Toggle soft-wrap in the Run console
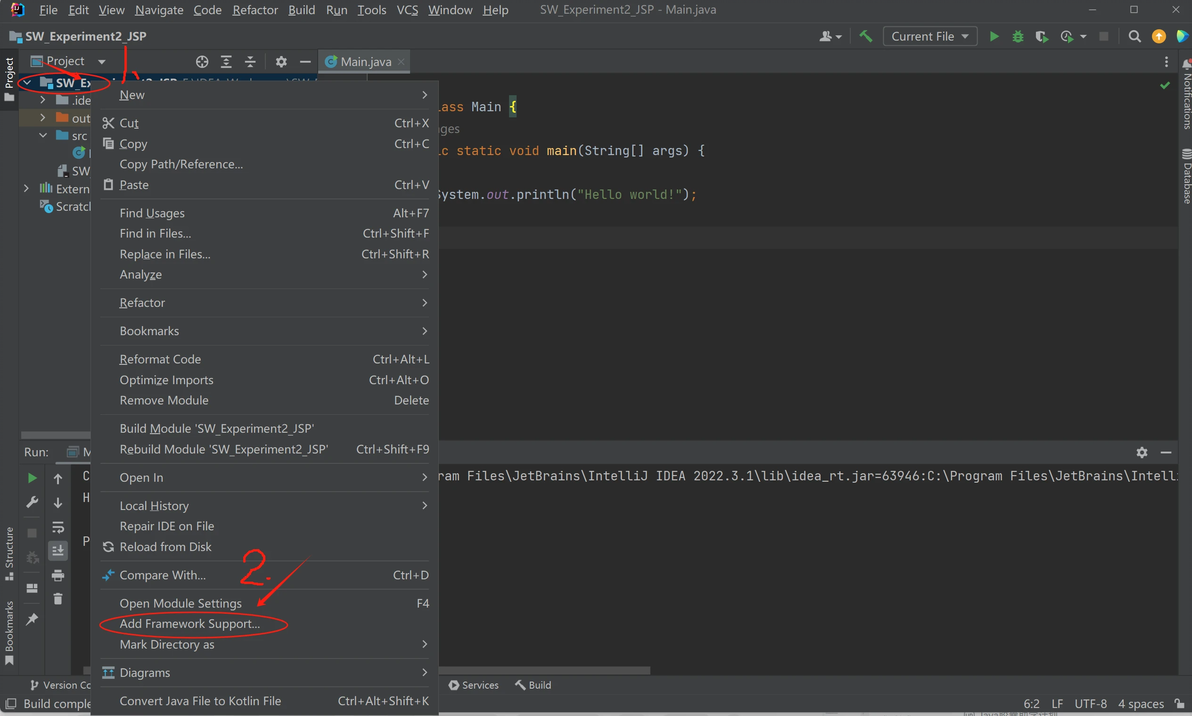The width and height of the screenshot is (1192, 716). 58,527
